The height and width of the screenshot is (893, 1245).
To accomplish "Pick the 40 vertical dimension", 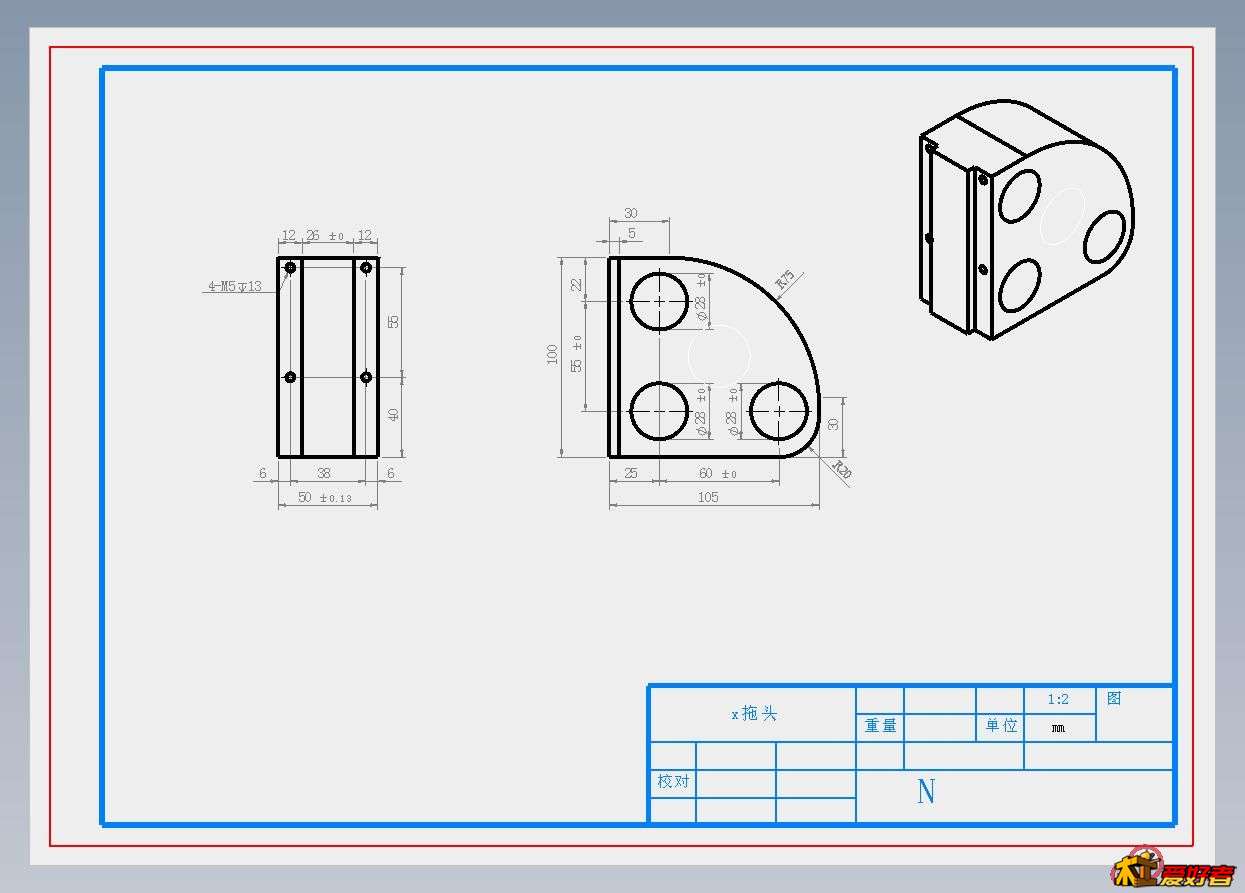I will (x=393, y=414).
